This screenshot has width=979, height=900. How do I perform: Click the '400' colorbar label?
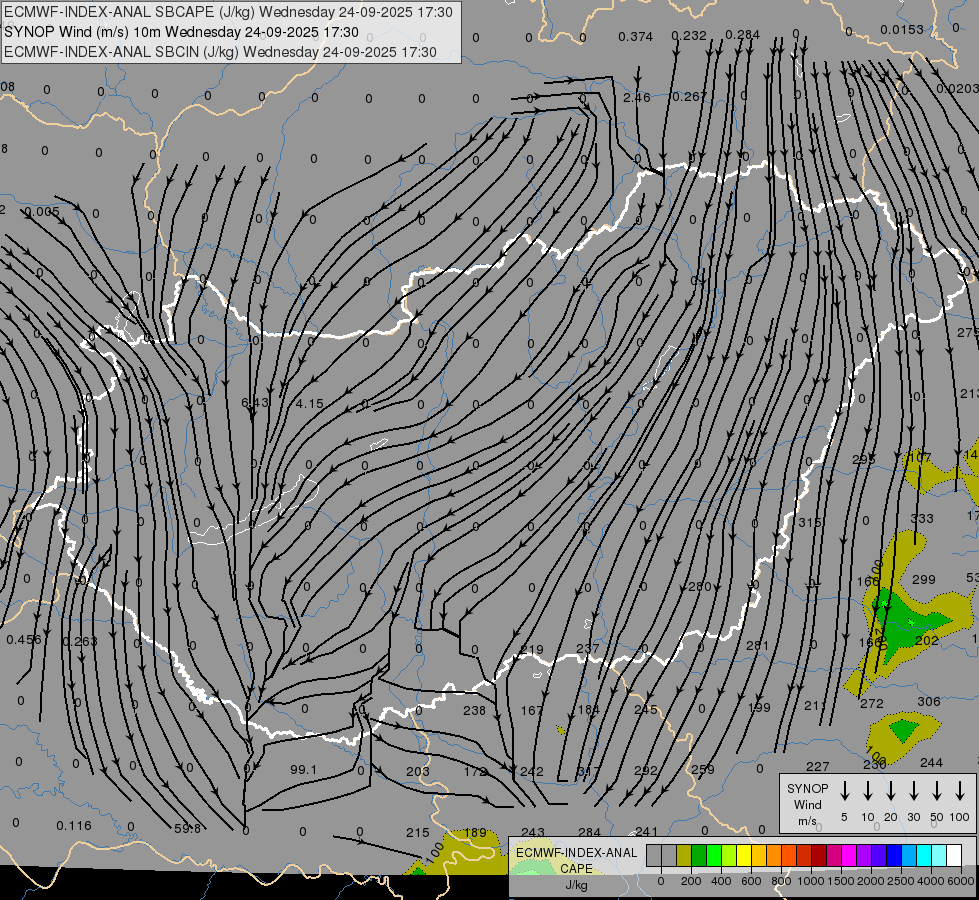coord(721,881)
